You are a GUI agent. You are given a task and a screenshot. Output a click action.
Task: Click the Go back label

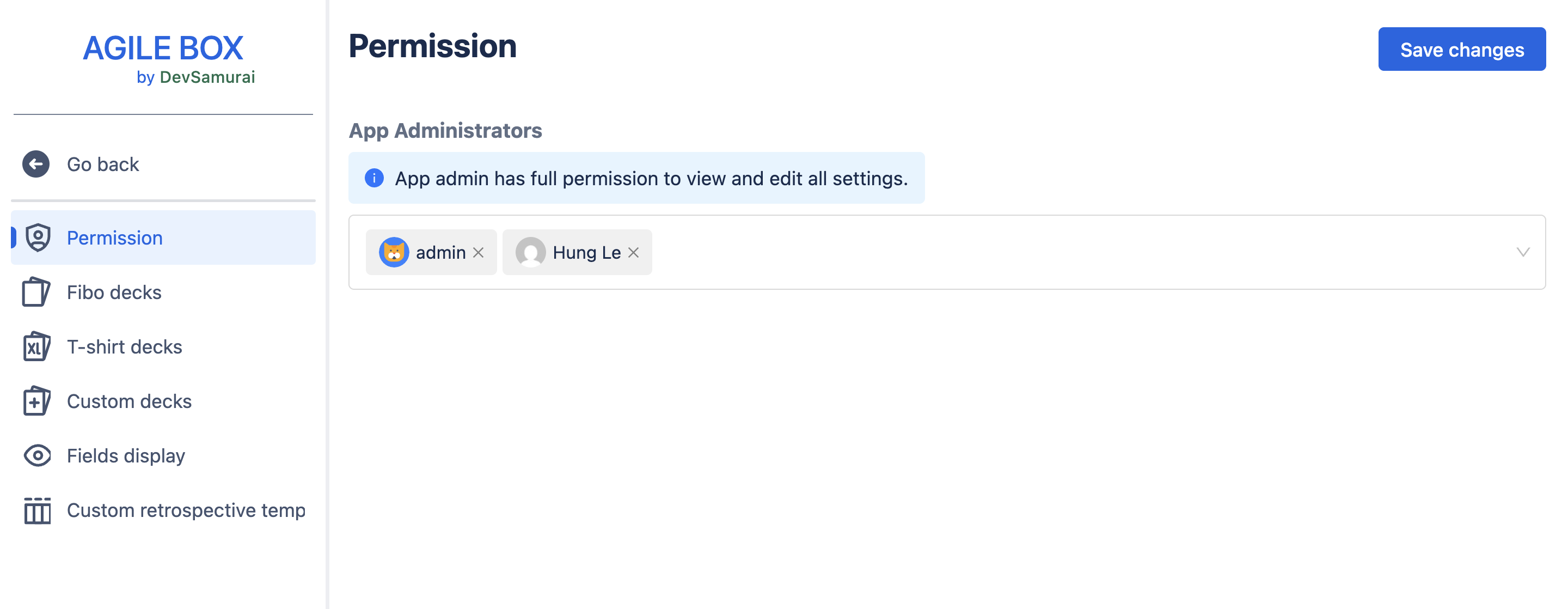click(x=103, y=165)
